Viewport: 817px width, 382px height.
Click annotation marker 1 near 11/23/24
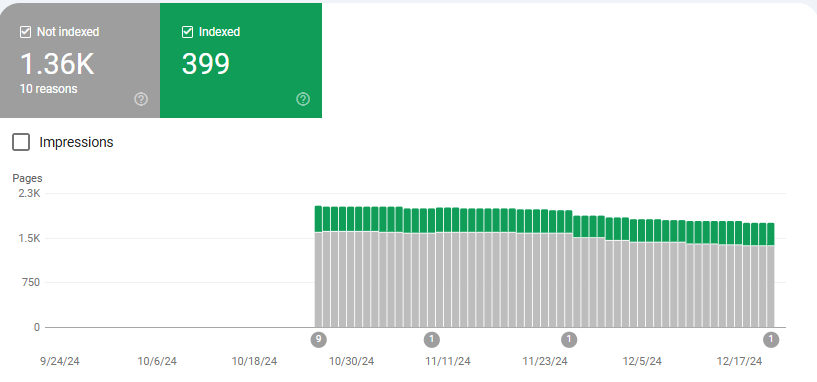pyautogui.click(x=569, y=340)
